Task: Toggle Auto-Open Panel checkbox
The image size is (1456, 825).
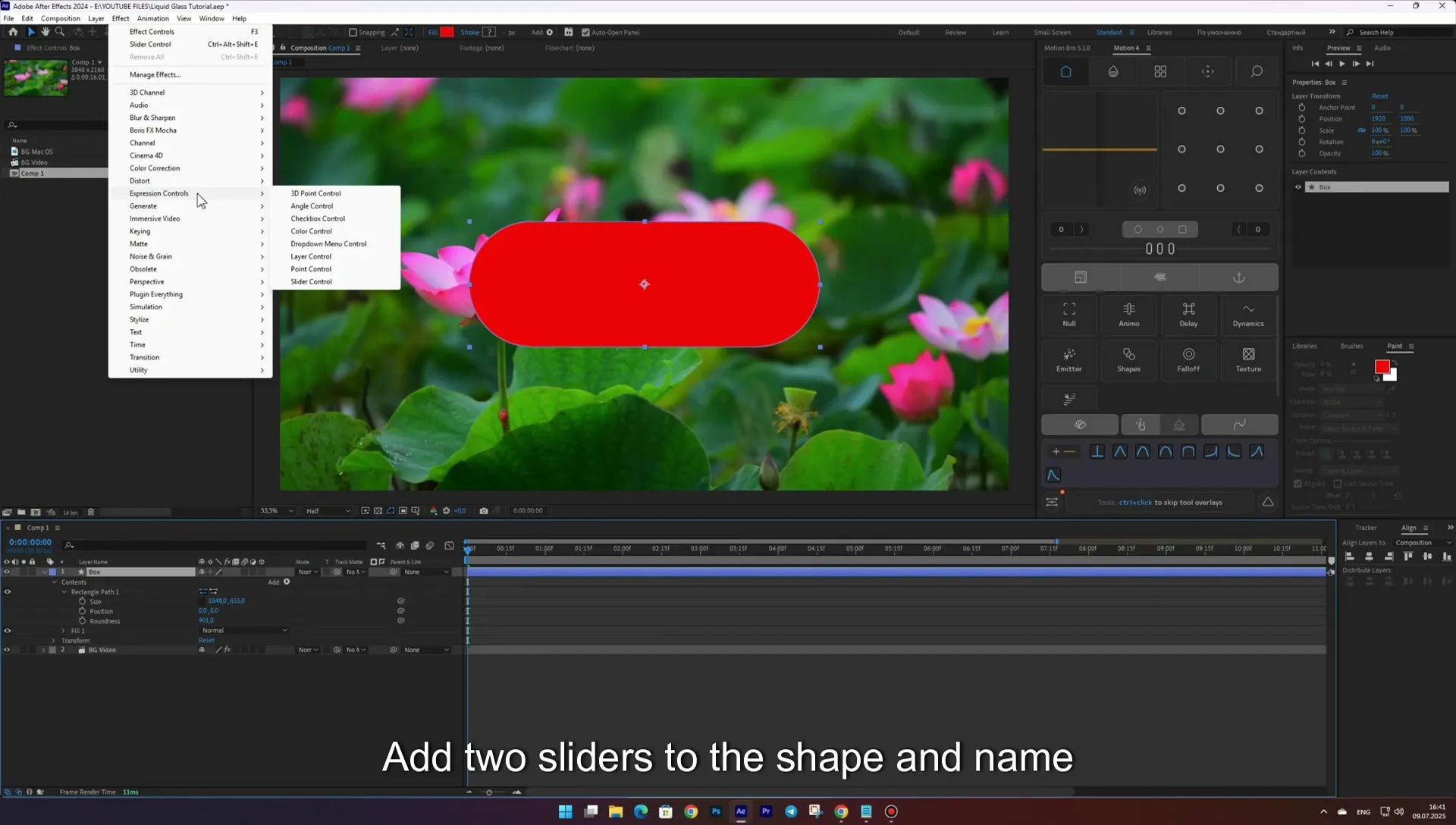Action: [585, 33]
